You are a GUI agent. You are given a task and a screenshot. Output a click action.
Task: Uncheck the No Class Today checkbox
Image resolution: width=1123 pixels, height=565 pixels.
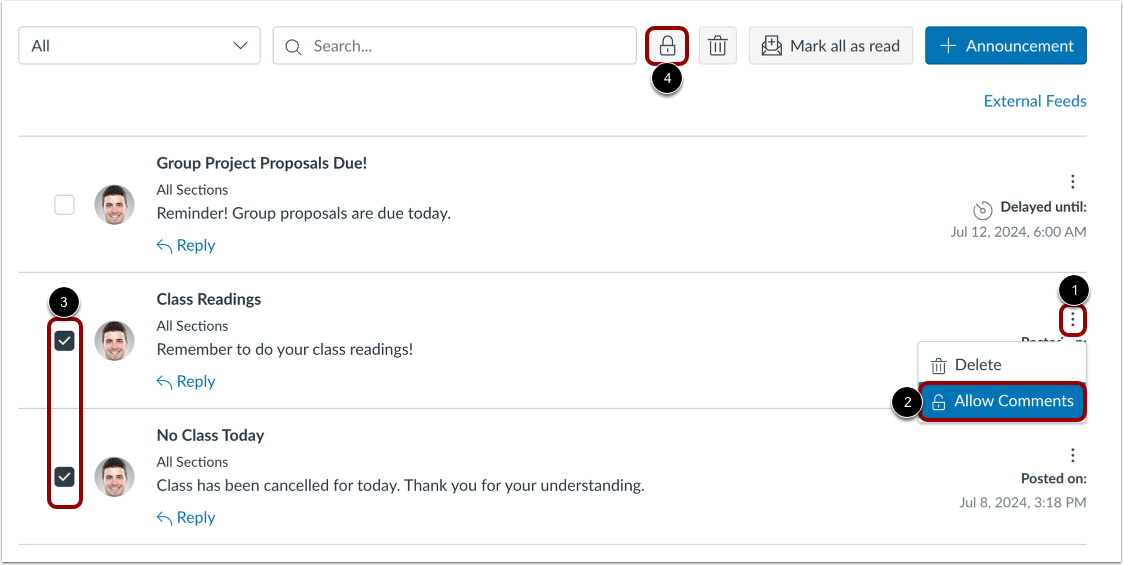pyautogui.click(x=64, y=477)
